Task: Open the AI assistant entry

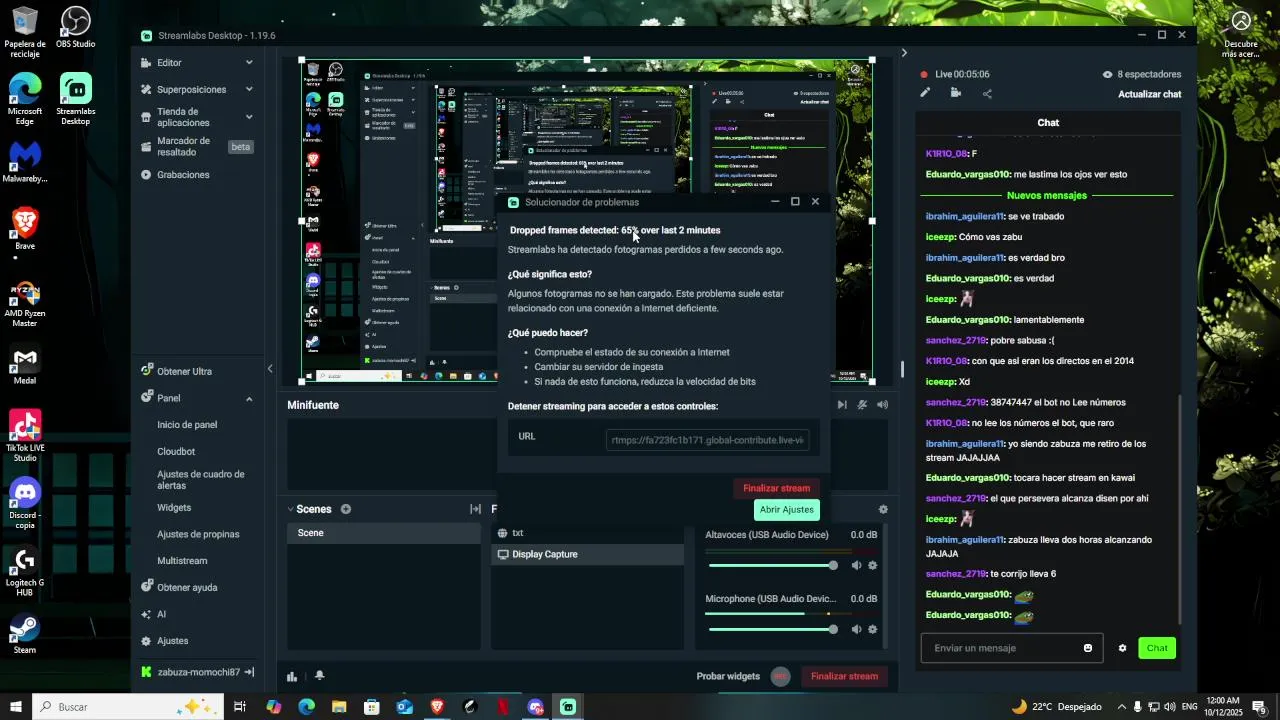Action: tap(161, 614)
